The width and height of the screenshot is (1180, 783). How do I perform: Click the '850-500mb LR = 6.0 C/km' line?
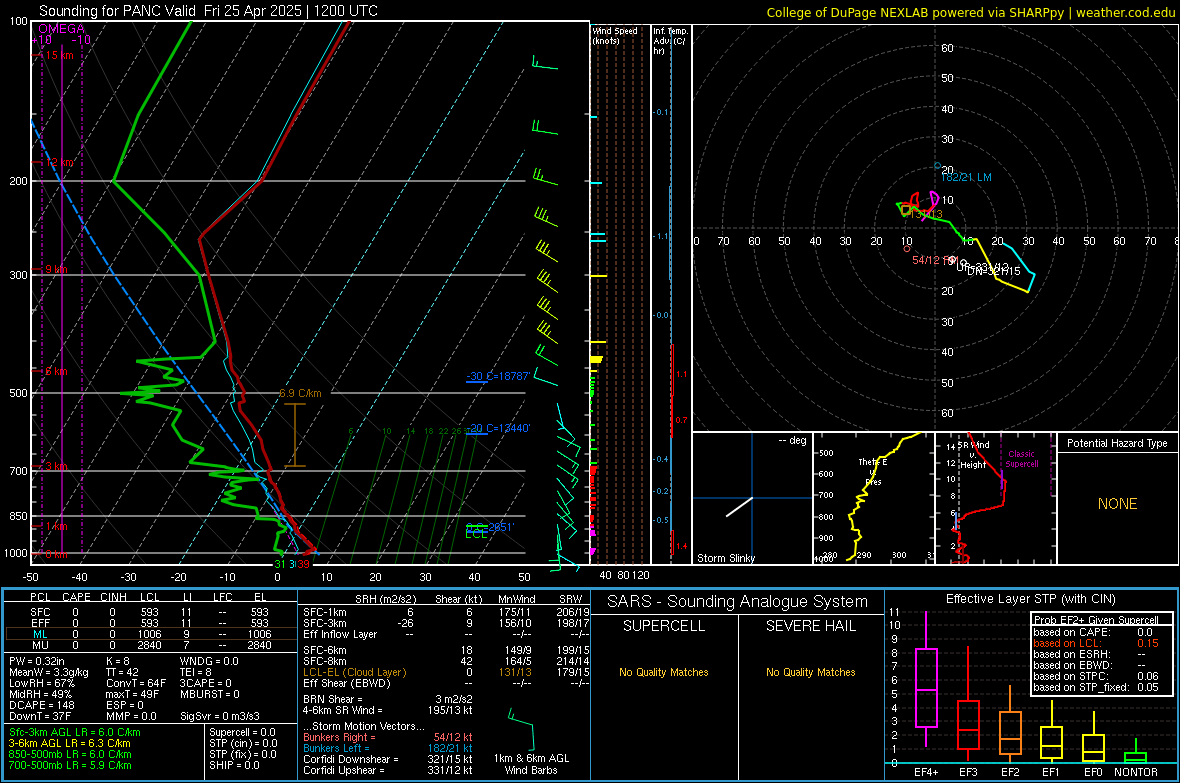70,754
